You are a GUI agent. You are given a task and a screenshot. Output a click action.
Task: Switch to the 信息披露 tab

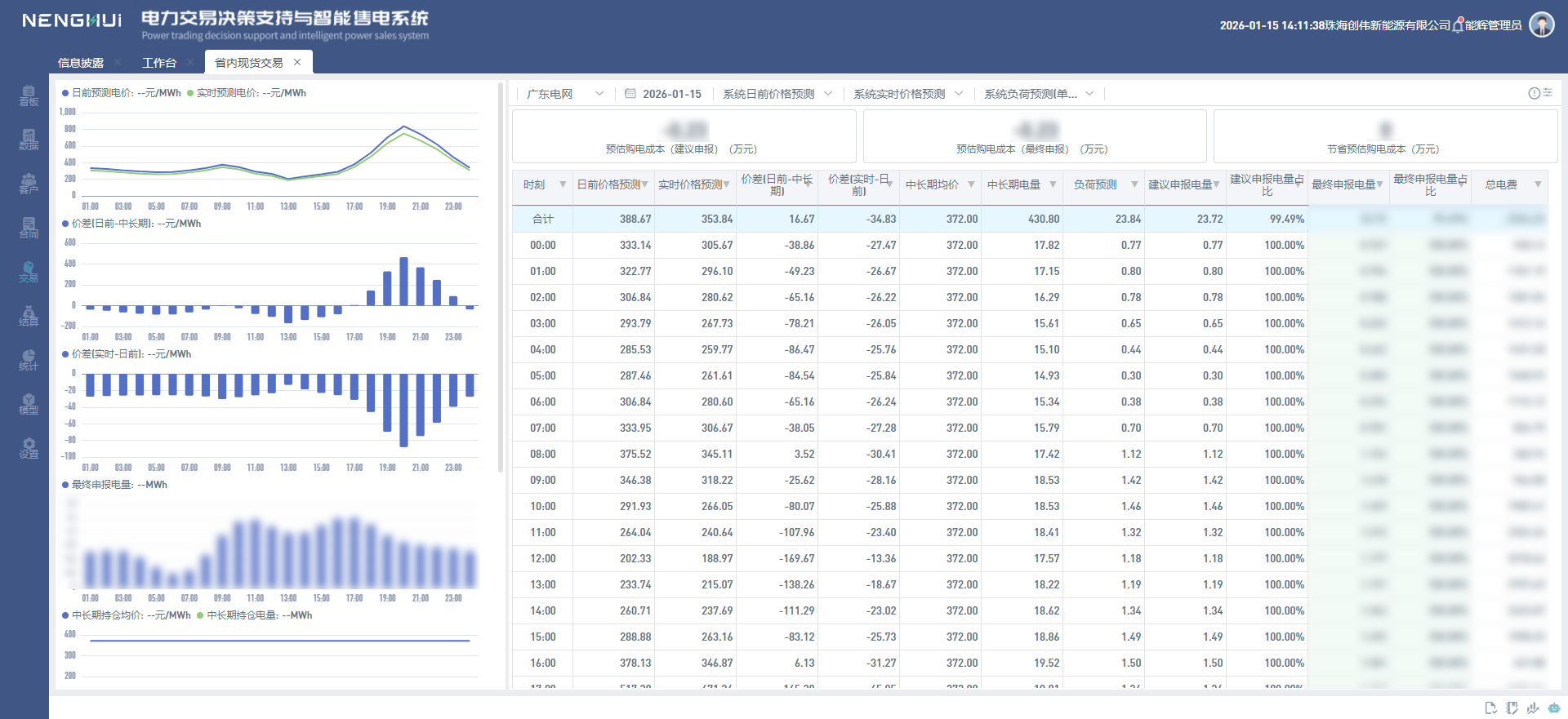tap(81, 63)
